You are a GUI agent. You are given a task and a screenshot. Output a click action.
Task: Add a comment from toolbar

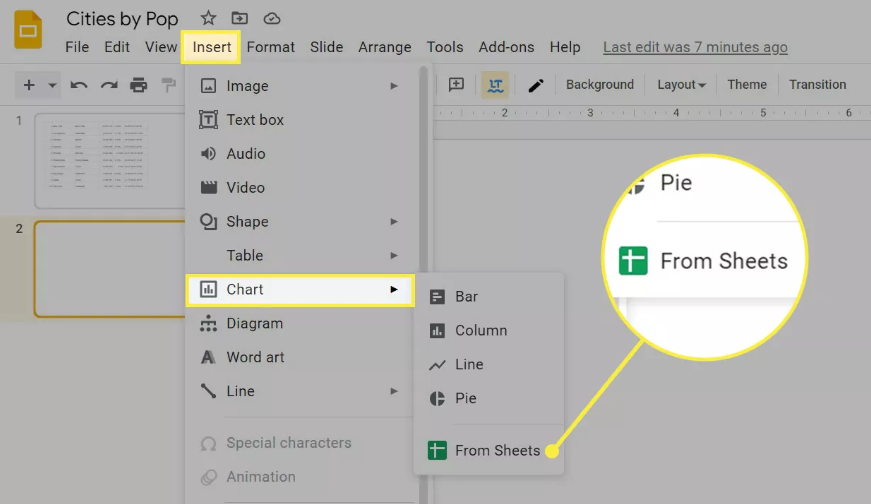pos(456,84)
